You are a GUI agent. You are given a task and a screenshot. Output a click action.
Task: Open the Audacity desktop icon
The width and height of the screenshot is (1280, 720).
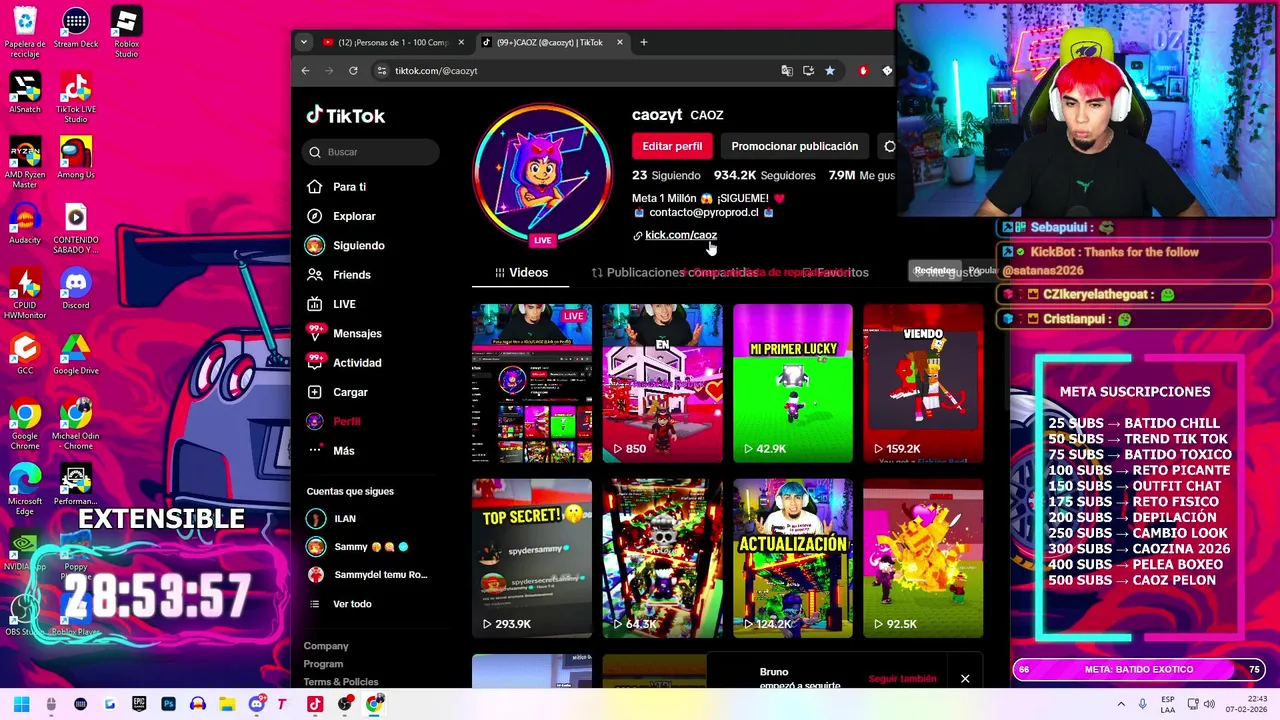25,224
